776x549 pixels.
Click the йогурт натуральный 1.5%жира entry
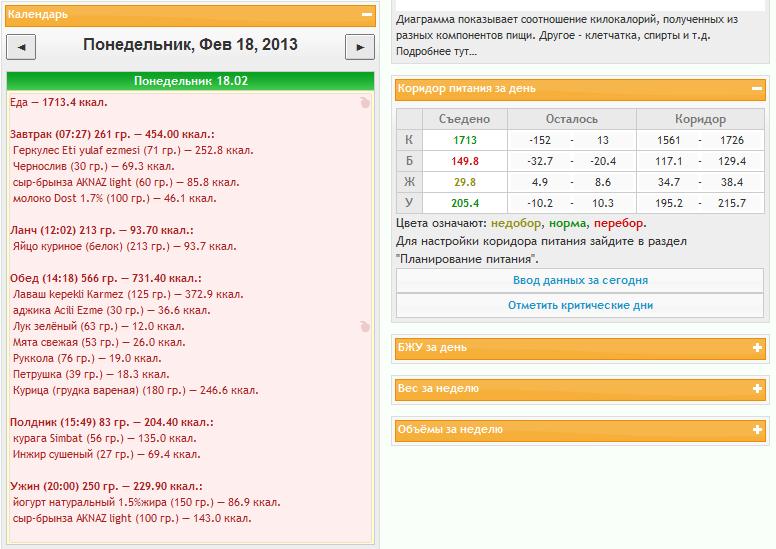[x=146, y=502]
